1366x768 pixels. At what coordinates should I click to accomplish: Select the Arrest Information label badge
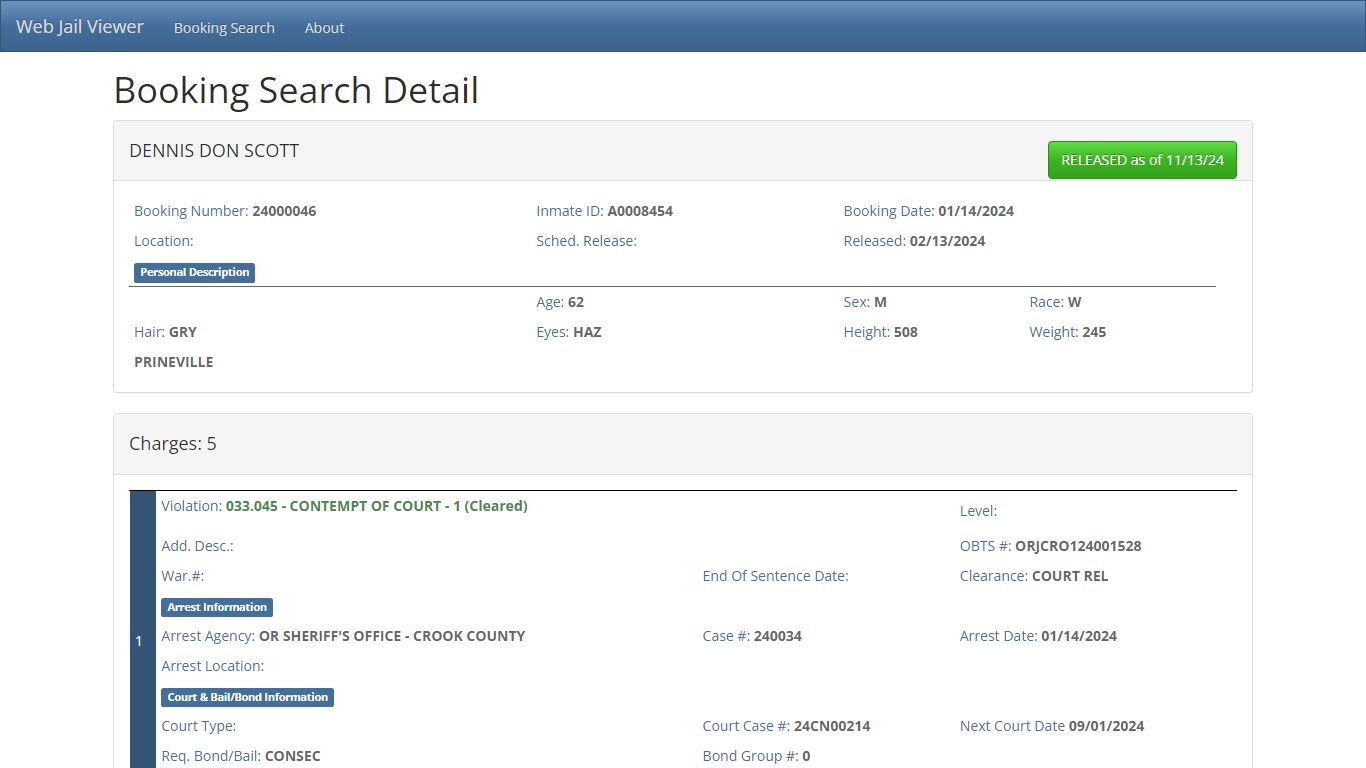tap(217, 607)
